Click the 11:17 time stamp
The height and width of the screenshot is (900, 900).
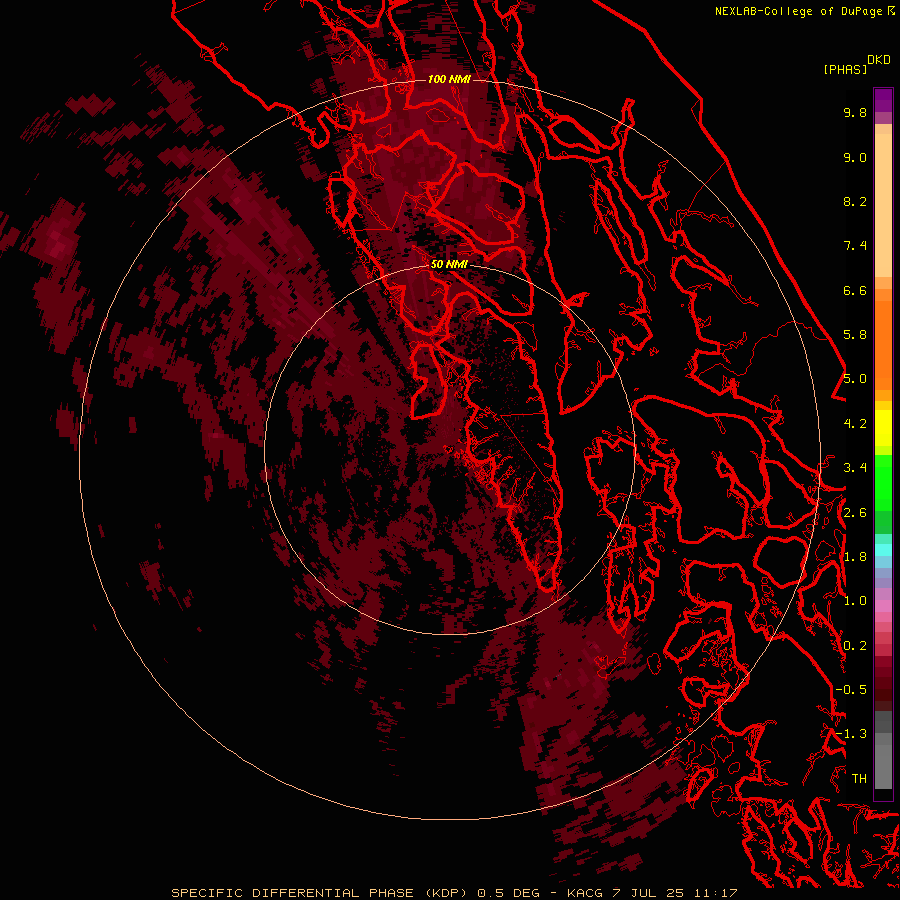point(716,893)
